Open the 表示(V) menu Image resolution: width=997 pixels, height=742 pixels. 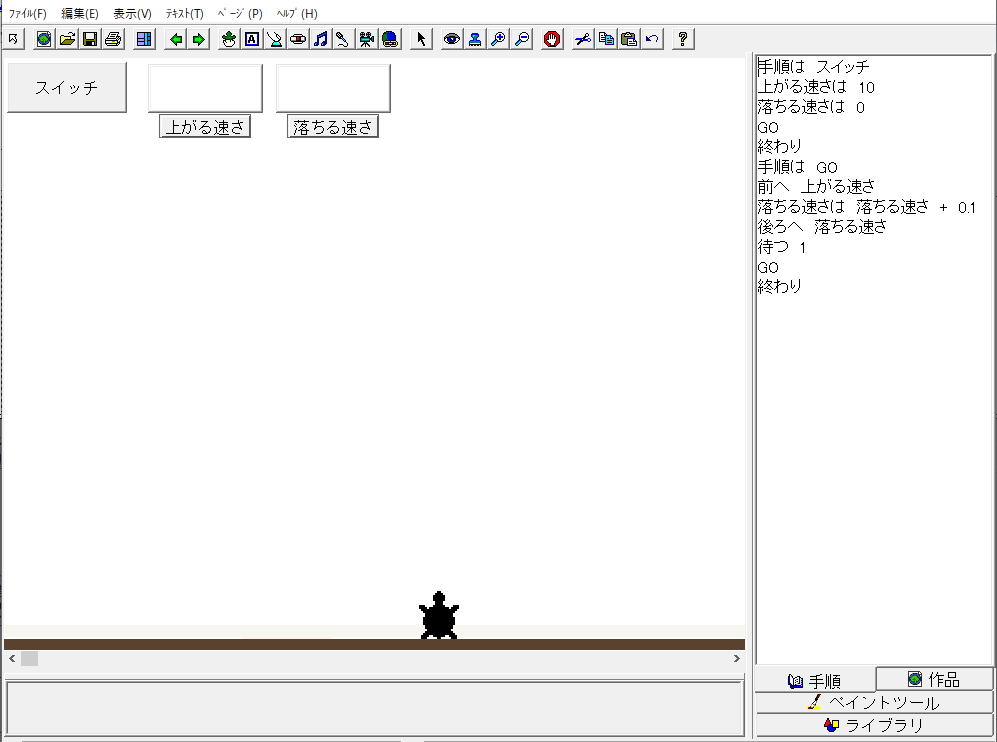click(132, 14)
